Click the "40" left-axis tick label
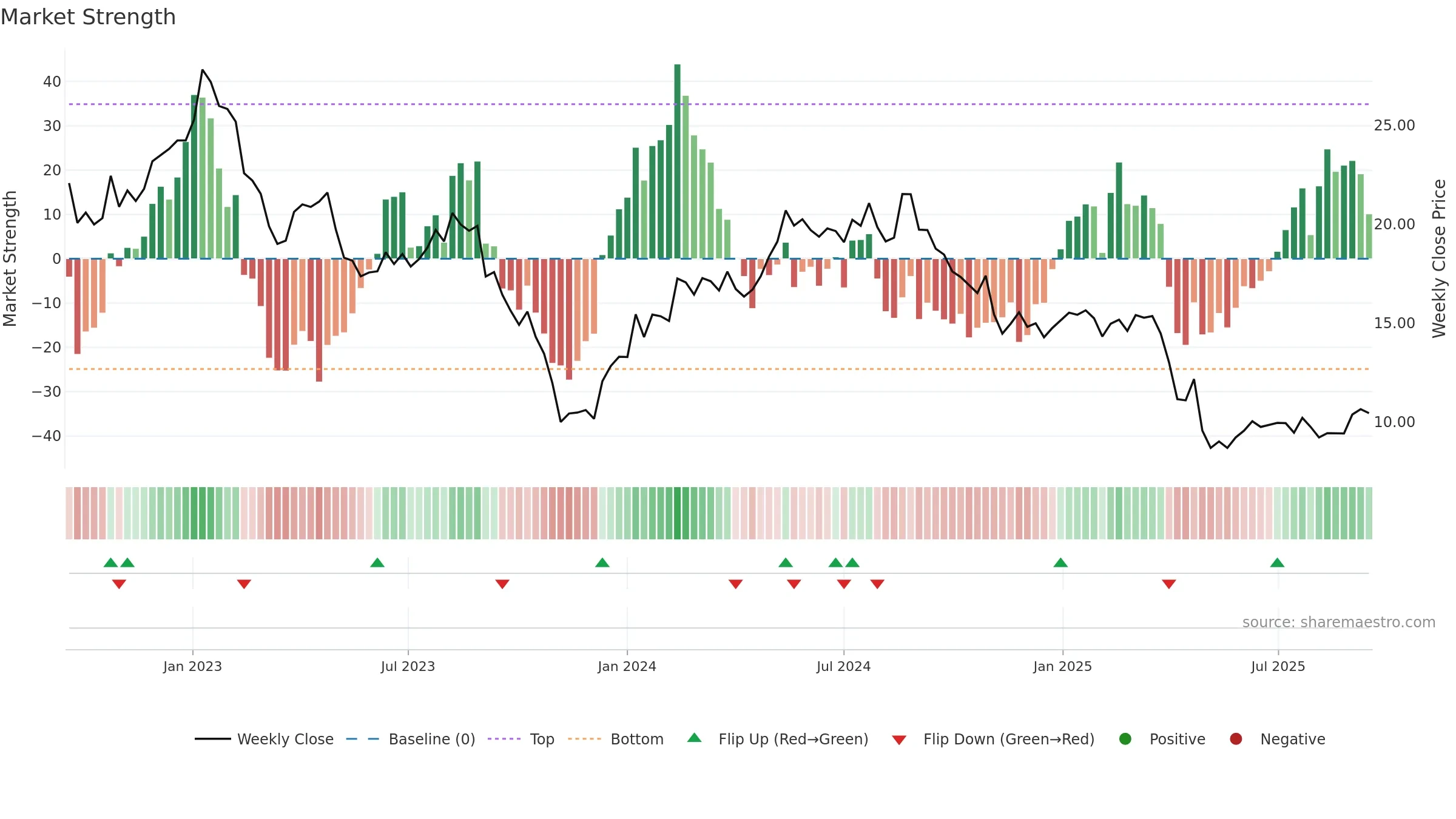This screenshot has height=819, width=1456. 52,82
